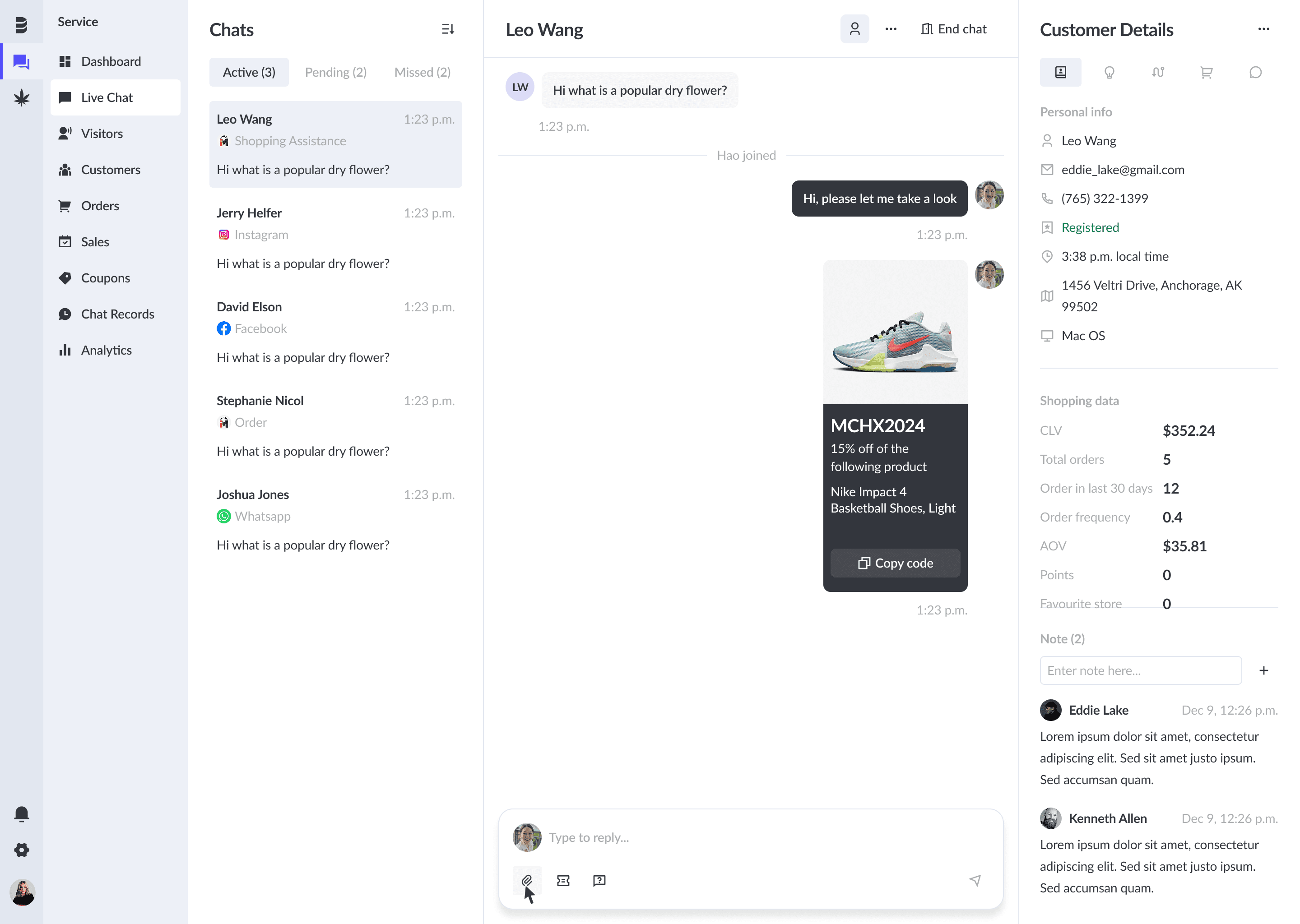This screenshot has height=924, width=1300.
Task: Open the chat options three-dot menu
Action: pyautogui.click(x=891, y=29)
